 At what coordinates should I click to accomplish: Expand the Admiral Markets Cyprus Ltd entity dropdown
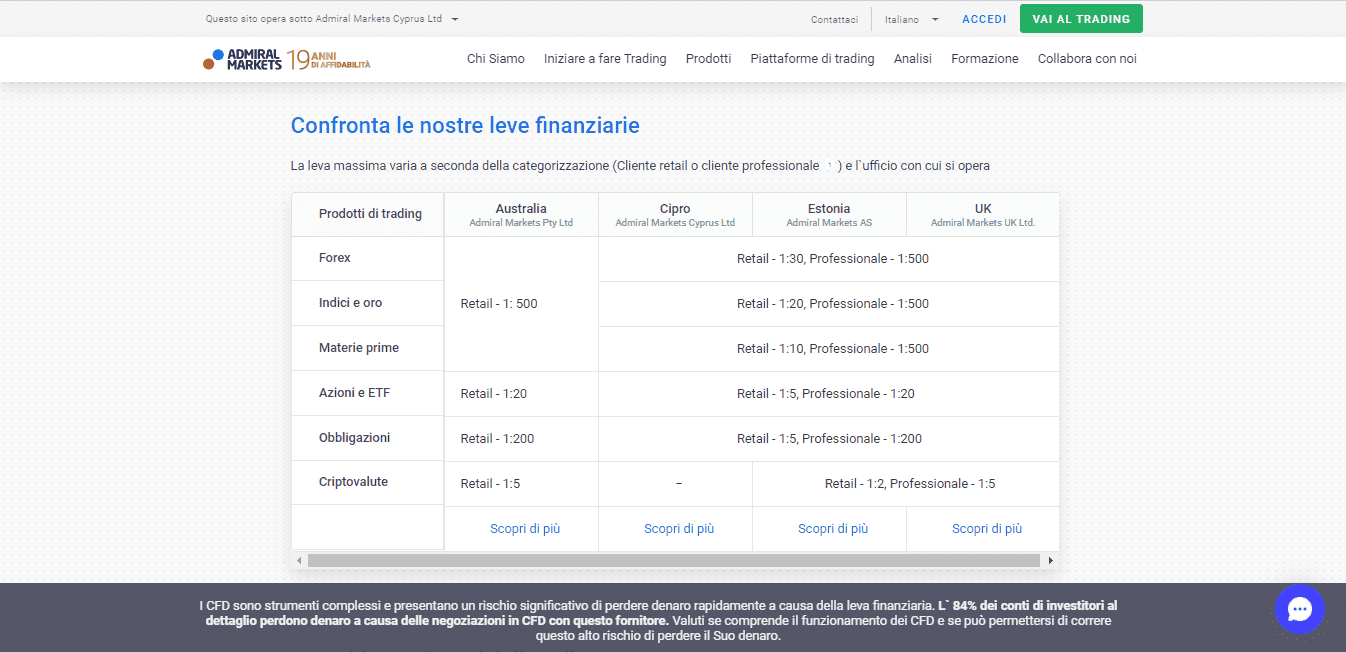point(455,19)
